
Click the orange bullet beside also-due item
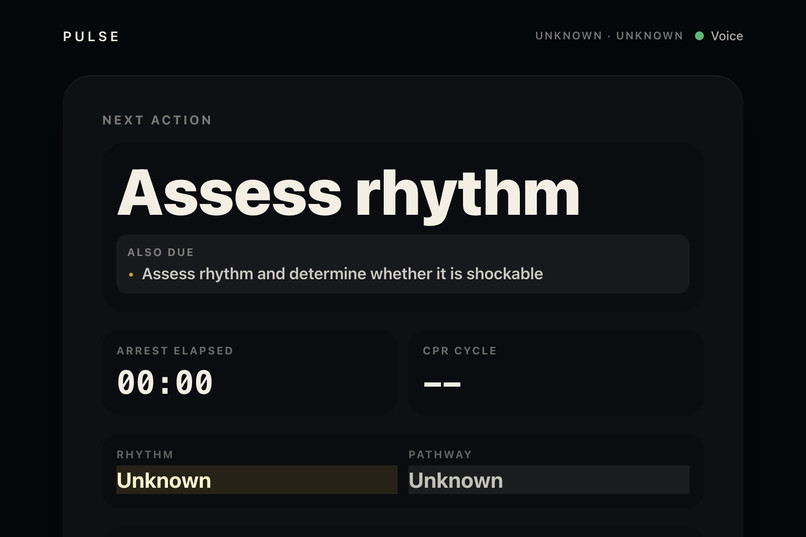point(131,275)
